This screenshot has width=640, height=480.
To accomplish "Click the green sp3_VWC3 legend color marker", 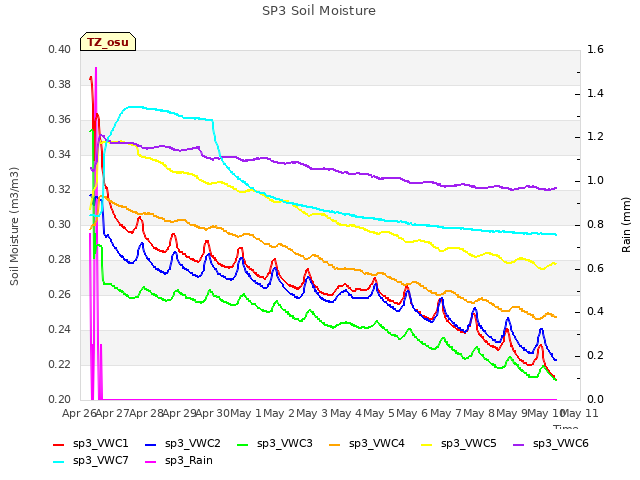I will (242, 445).
